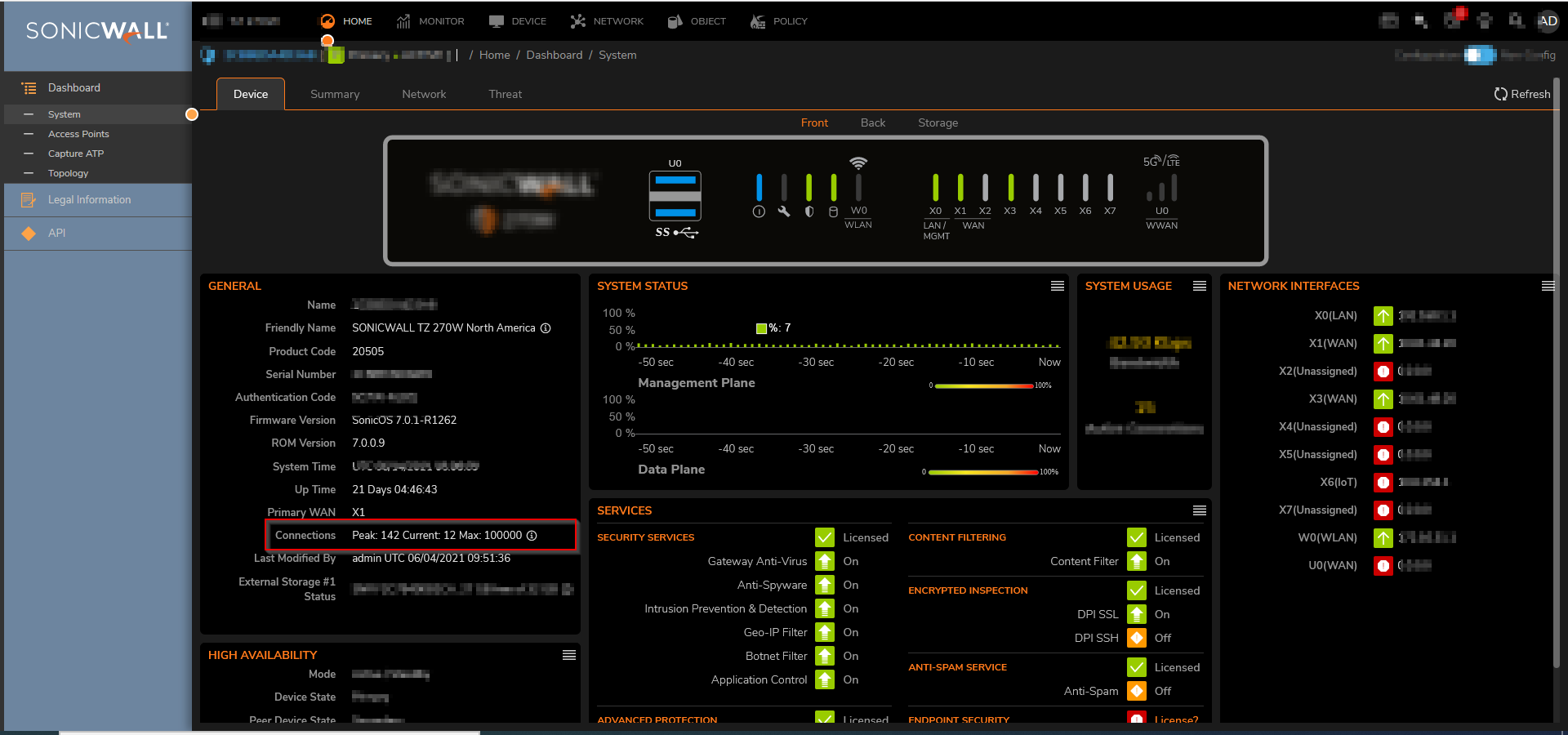1568x735 pixels.
Task: Open the POLICY top navigation menu
Action: click(779, 21)
